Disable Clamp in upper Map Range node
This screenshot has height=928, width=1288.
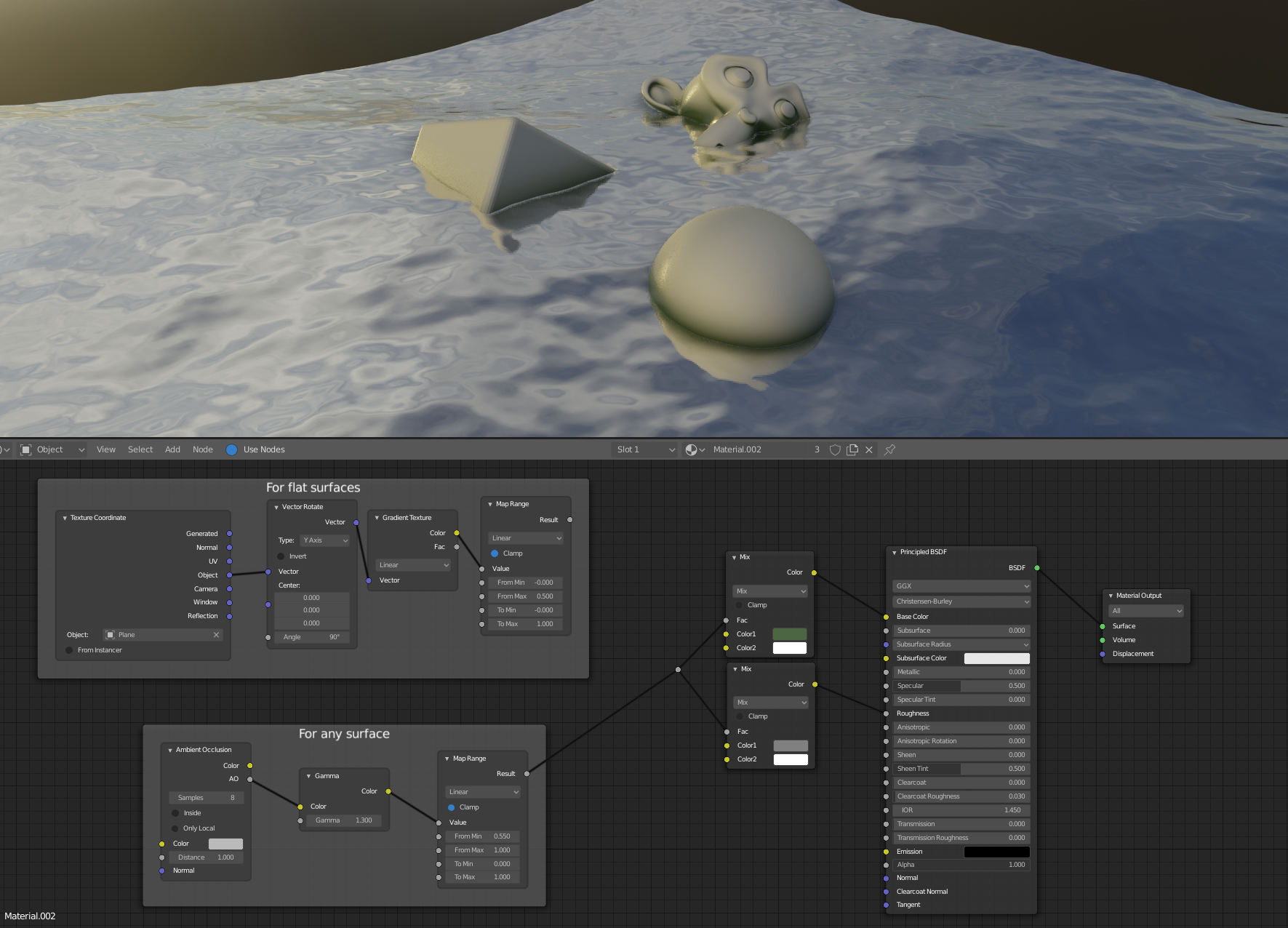click(495, 553)
